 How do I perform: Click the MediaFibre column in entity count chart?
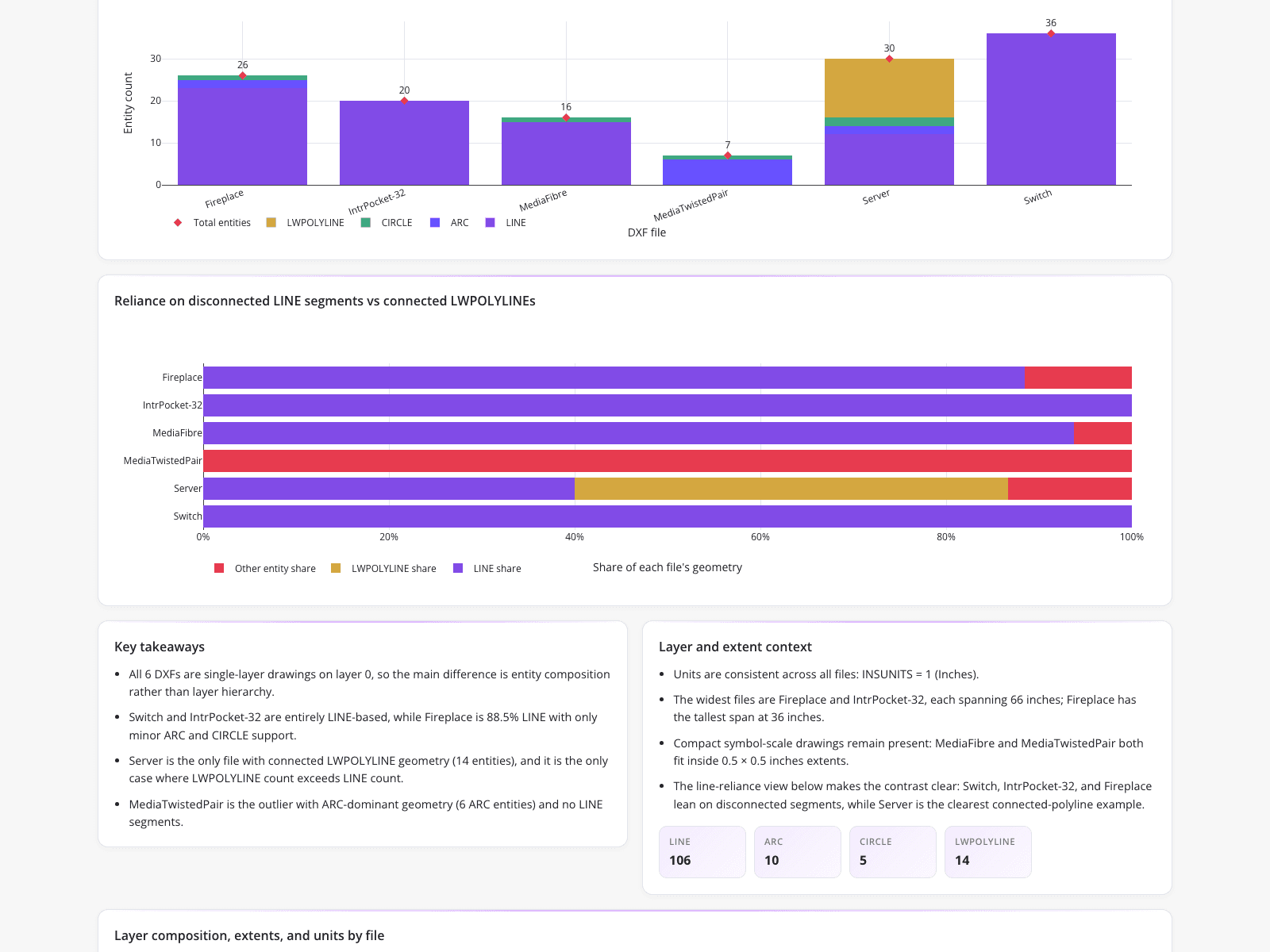pos(566,152)
